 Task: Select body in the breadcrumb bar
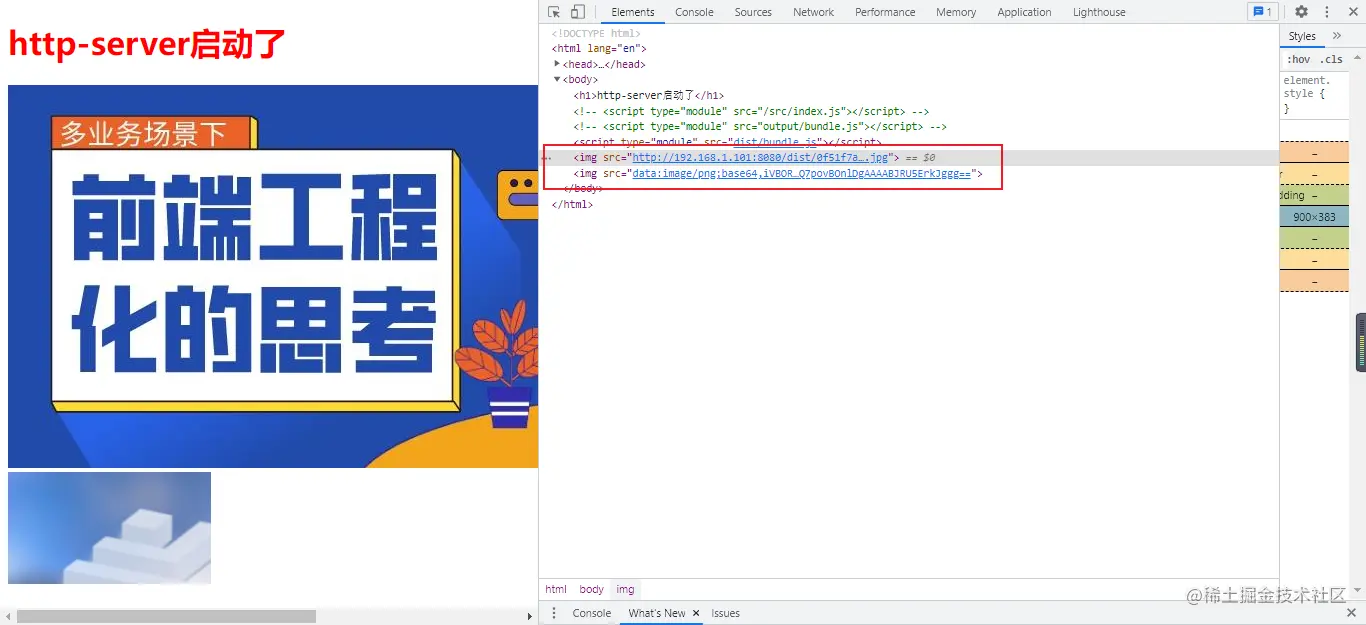(592, 590)
